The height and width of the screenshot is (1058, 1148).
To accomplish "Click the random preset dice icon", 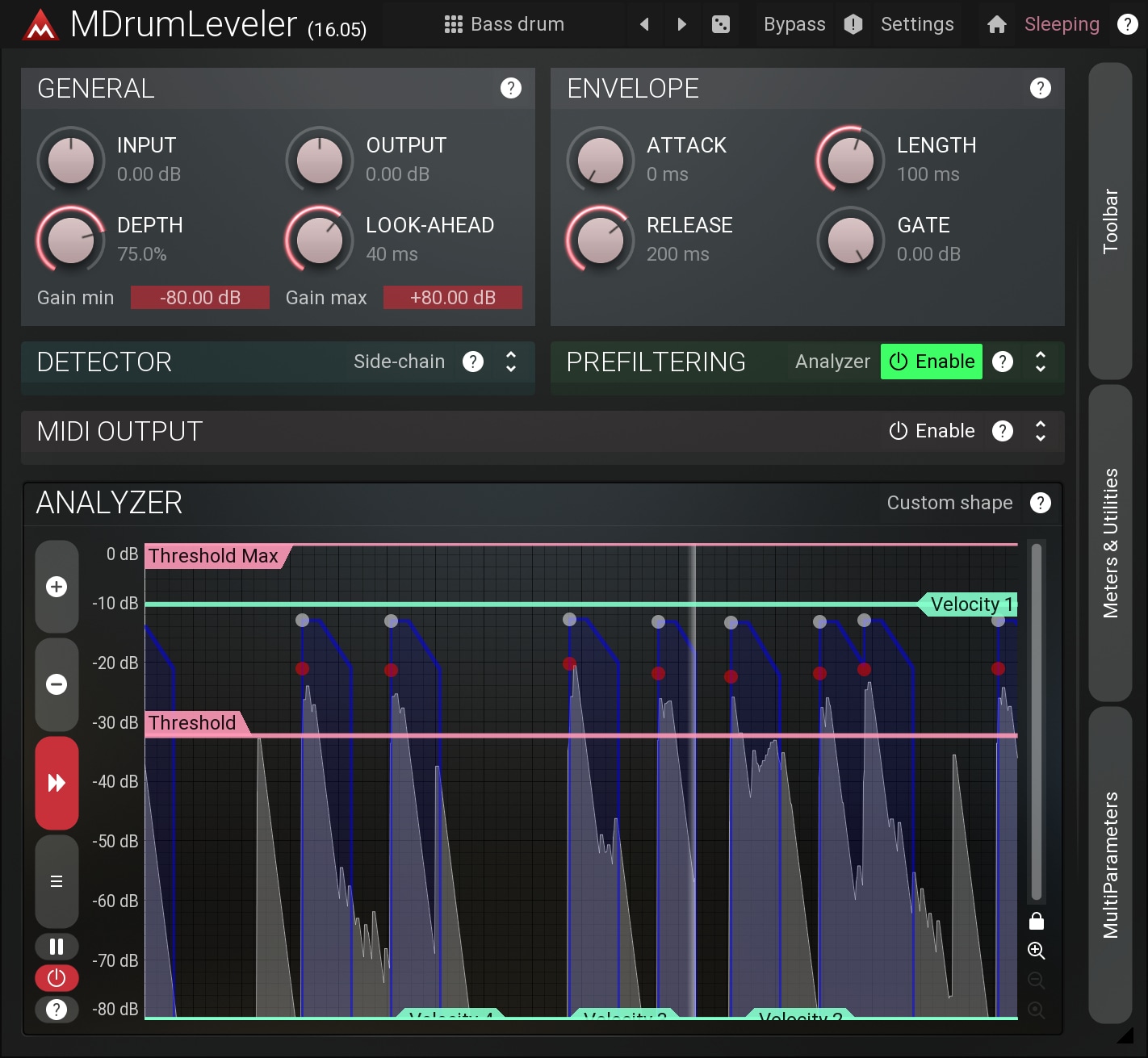I will (x=721, y=24).
